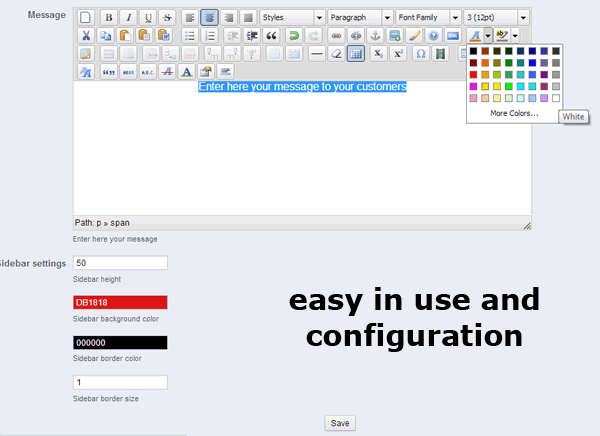
Task: Click the subscript icon
Action: tap(378, 54)
